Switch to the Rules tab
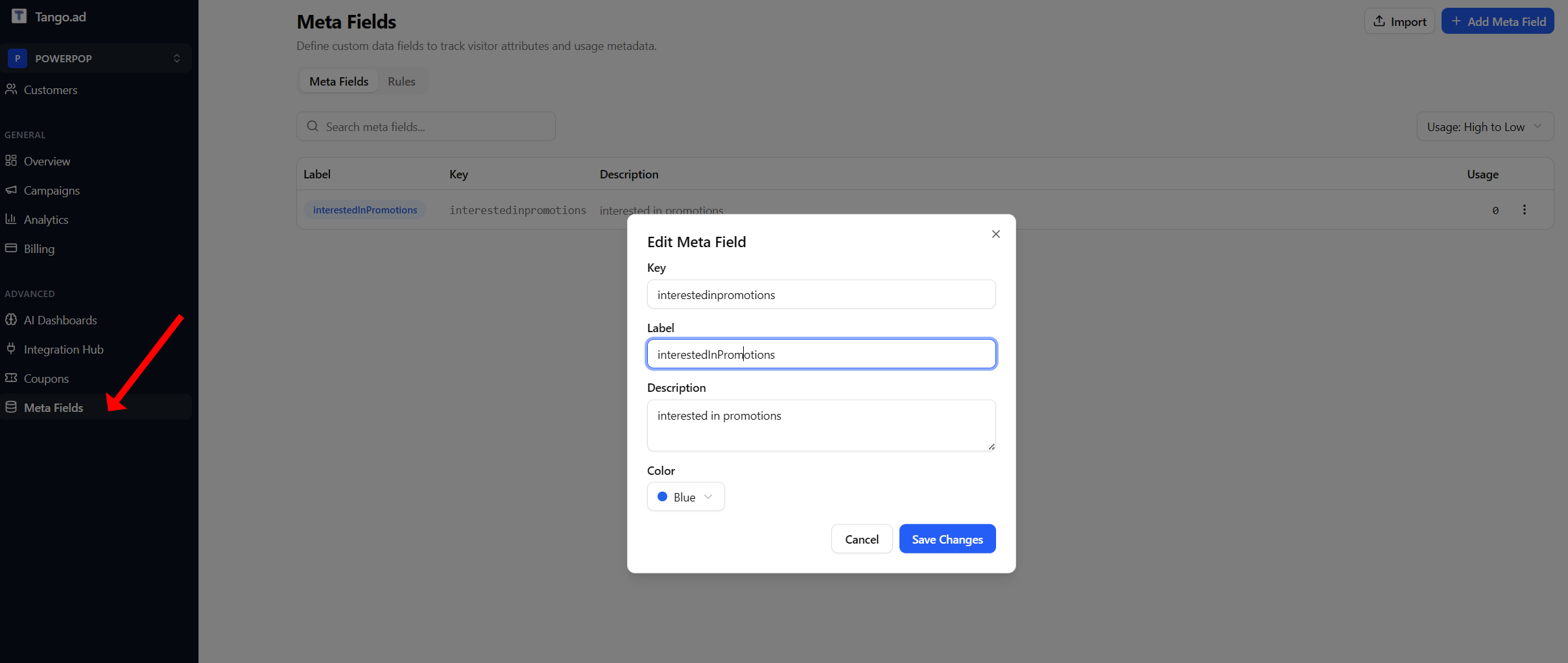1568x663 pixels. pos(401,82)
